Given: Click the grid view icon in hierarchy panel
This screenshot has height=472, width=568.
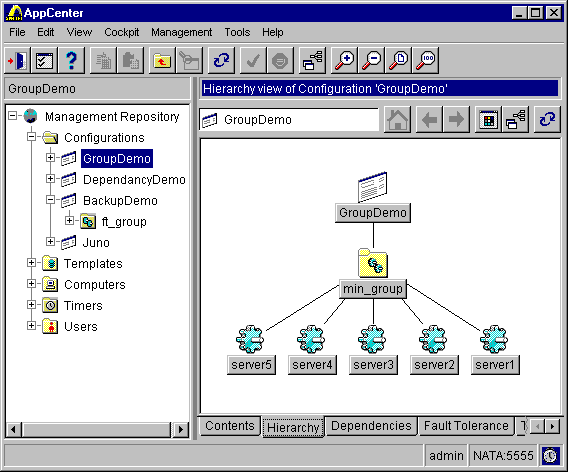Looking at the screenshot, I should point(488,120).
